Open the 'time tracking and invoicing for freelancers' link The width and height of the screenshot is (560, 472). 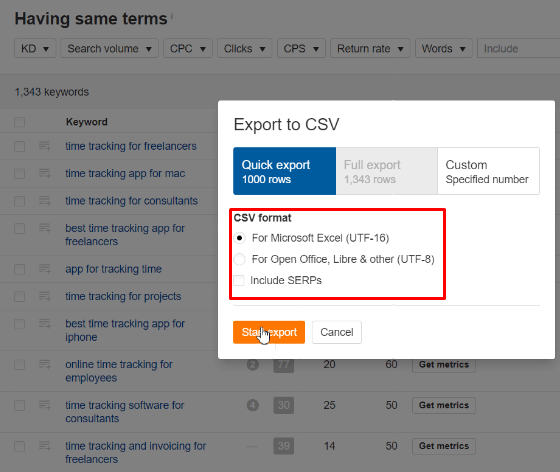[136, 452]
